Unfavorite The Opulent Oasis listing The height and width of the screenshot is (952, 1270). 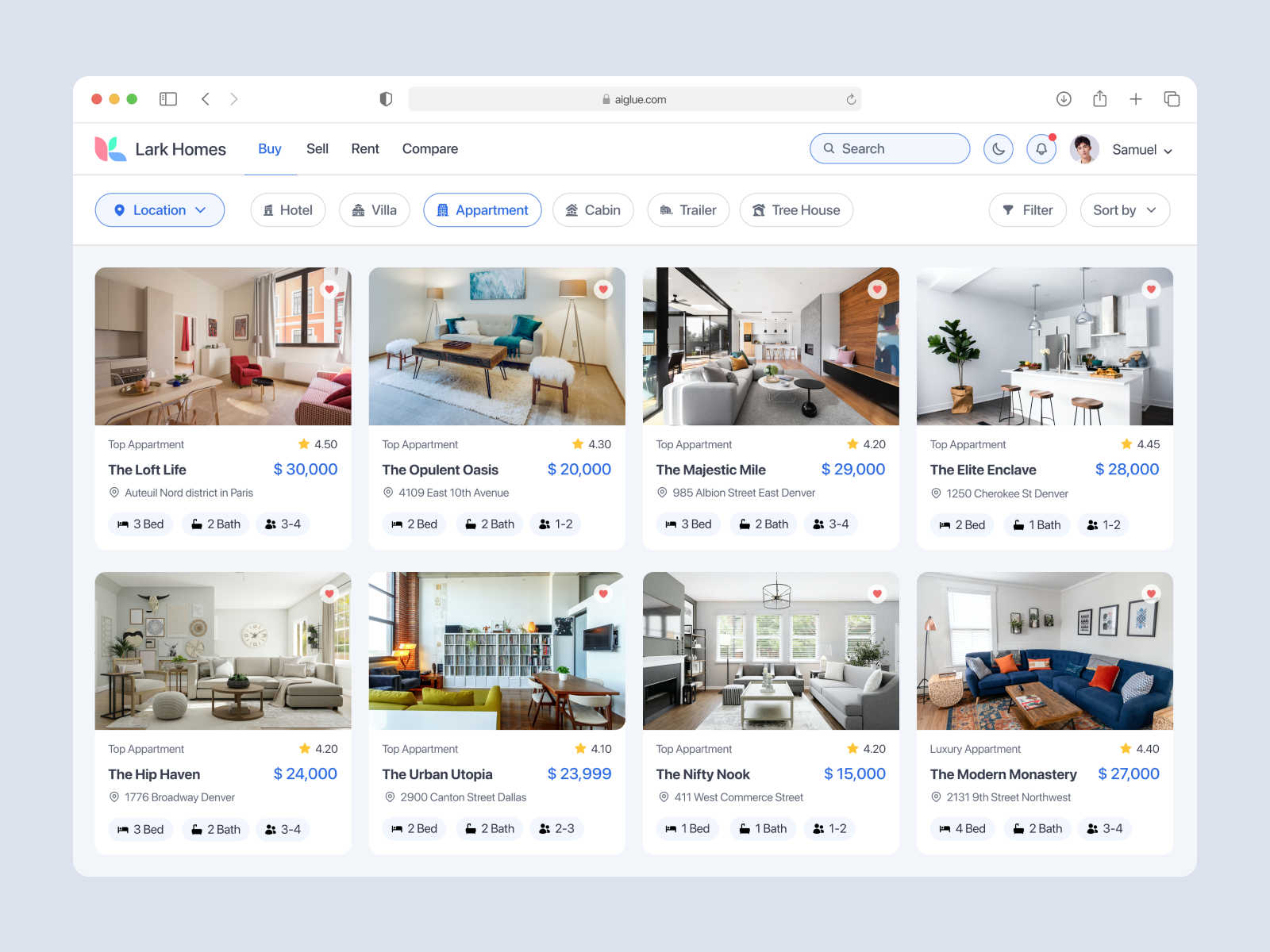click(603, 290)
